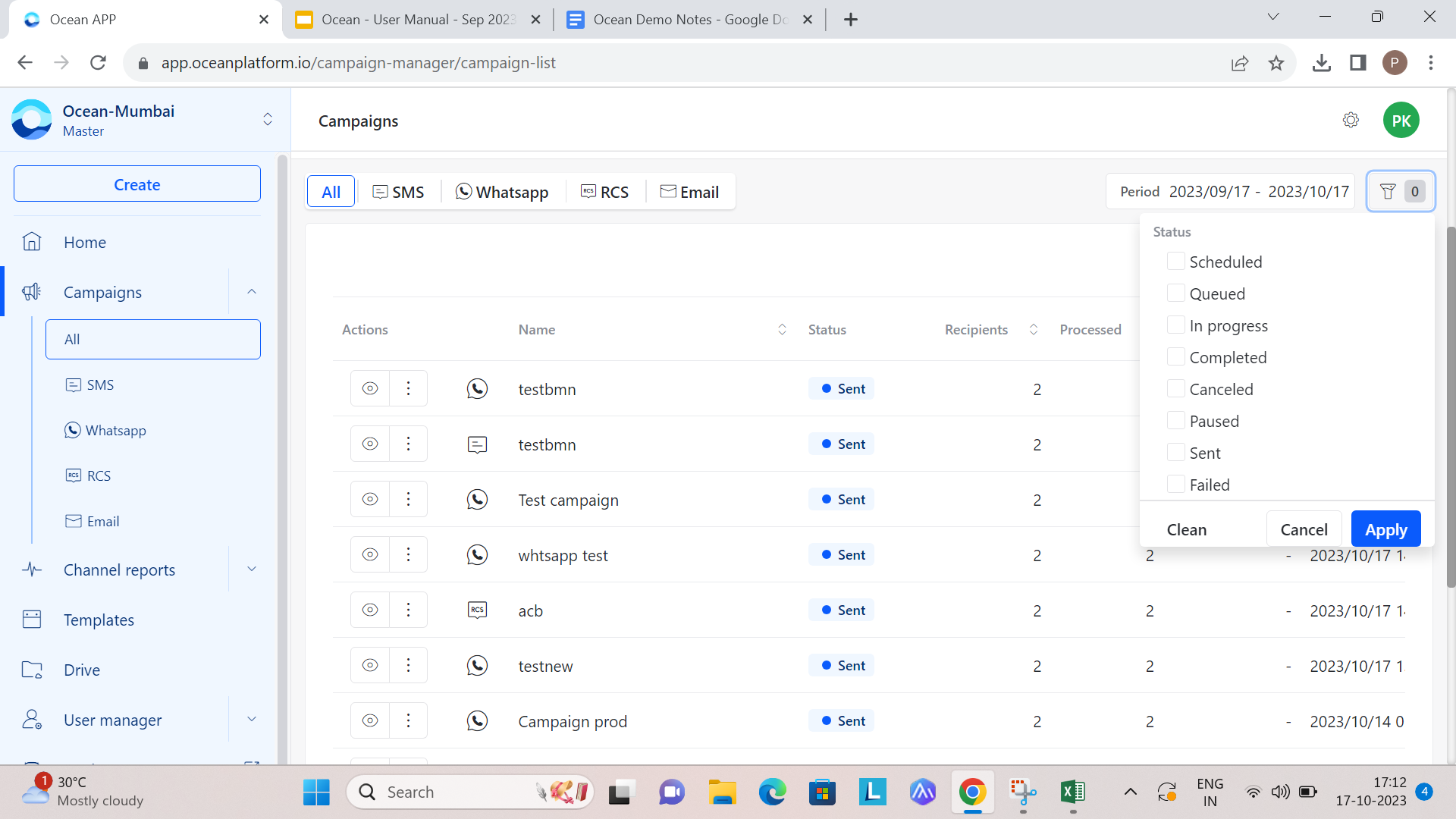Click the WhatsApp icon beside whtsapp test
The height and width of the screenshot is (819, 1456).
[477, 555]
